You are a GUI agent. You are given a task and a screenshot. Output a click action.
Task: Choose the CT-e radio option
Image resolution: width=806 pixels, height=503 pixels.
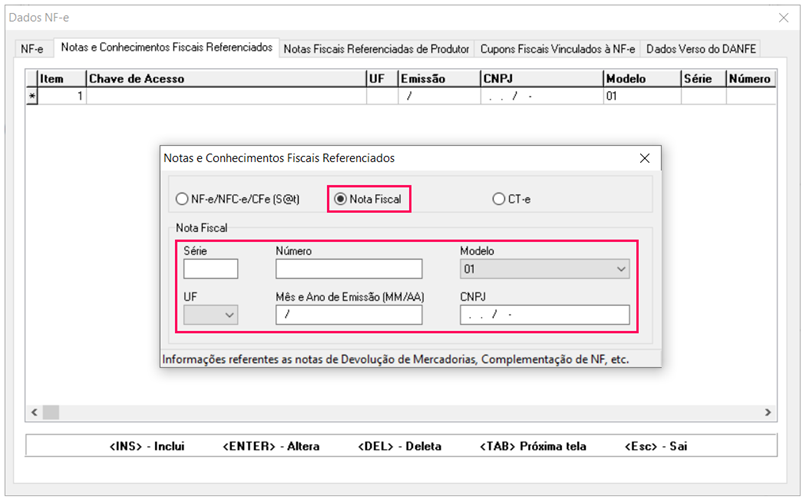coord(499,199)
